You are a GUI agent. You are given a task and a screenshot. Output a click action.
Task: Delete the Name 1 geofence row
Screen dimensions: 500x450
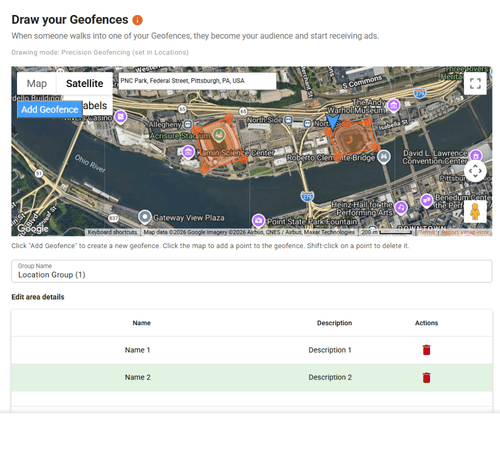[x=426, y=350]
